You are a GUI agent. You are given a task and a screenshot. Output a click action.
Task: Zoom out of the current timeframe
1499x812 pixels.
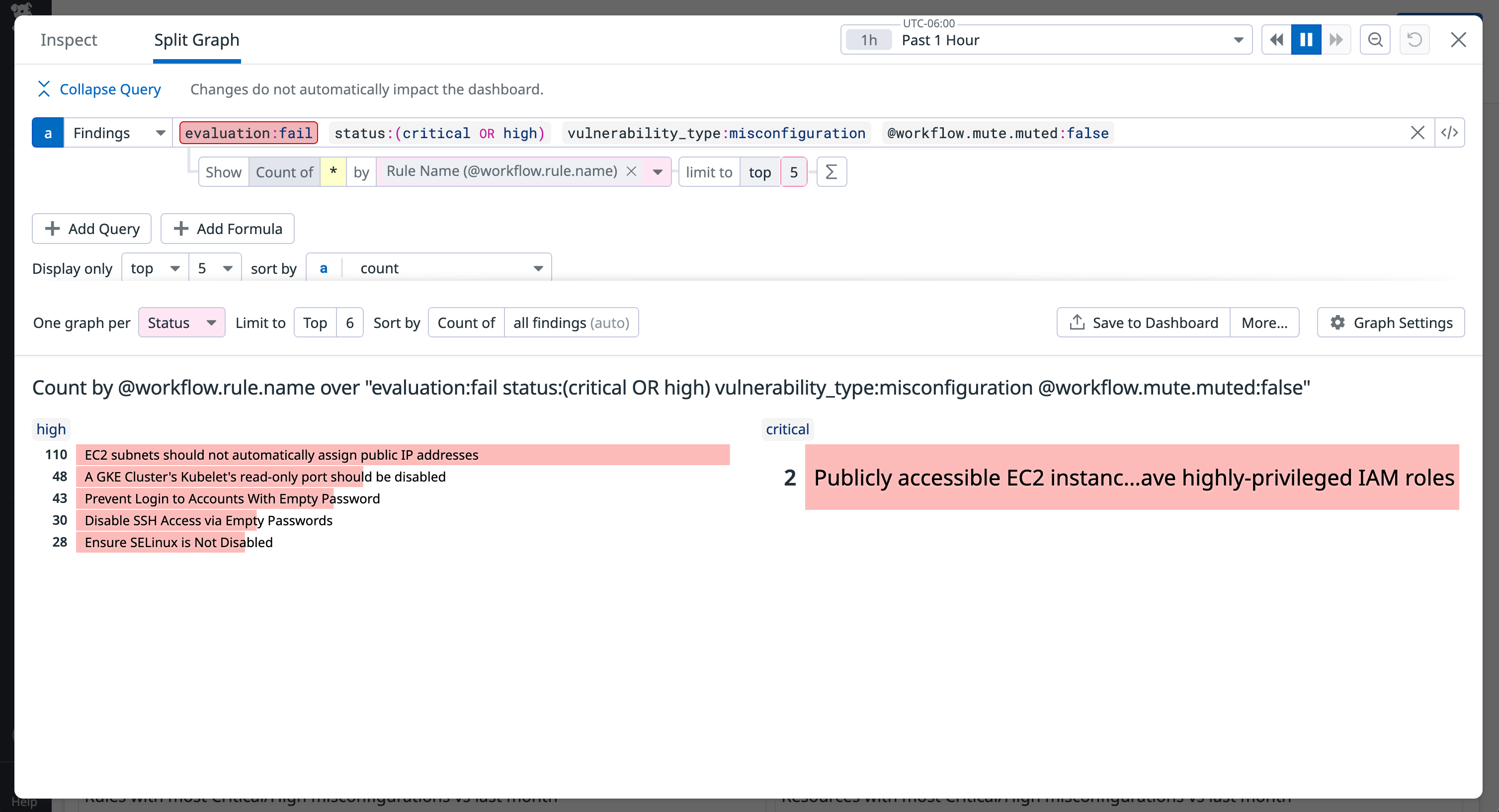1374,39
